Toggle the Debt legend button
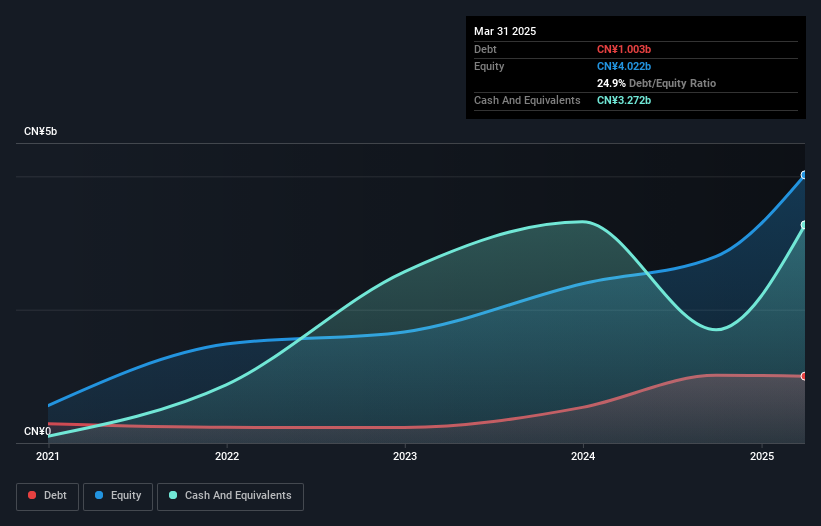This screenshot has height=526, width=821. pos(47,497)
